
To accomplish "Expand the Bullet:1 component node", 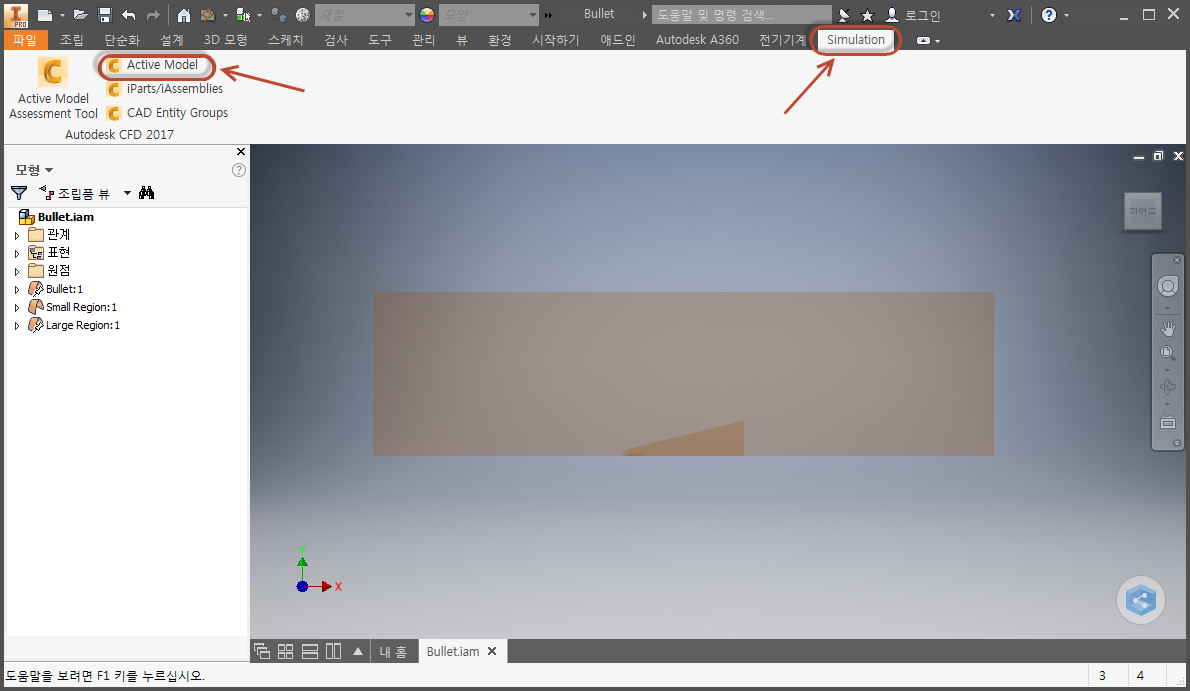I will click(x=17, y=289).
